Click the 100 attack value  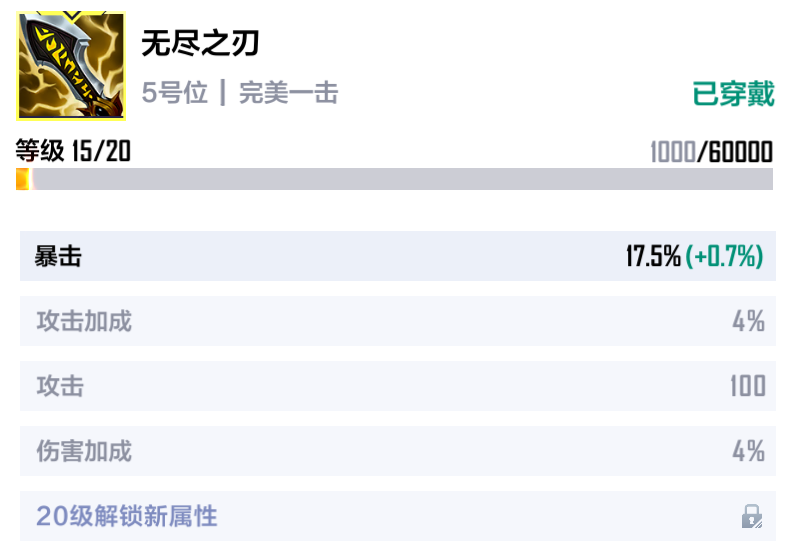tap(747, 386)
